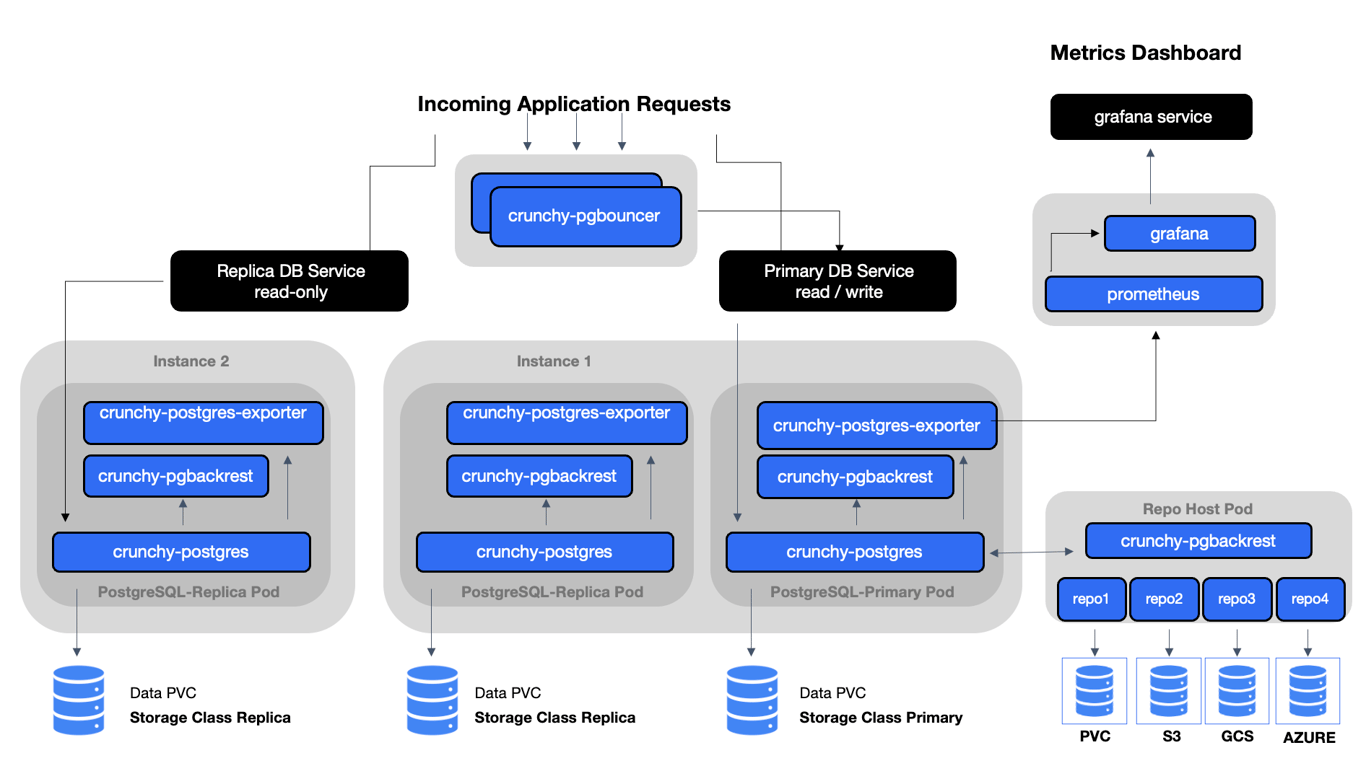Click the grafana service black box

pos(1151,117)
